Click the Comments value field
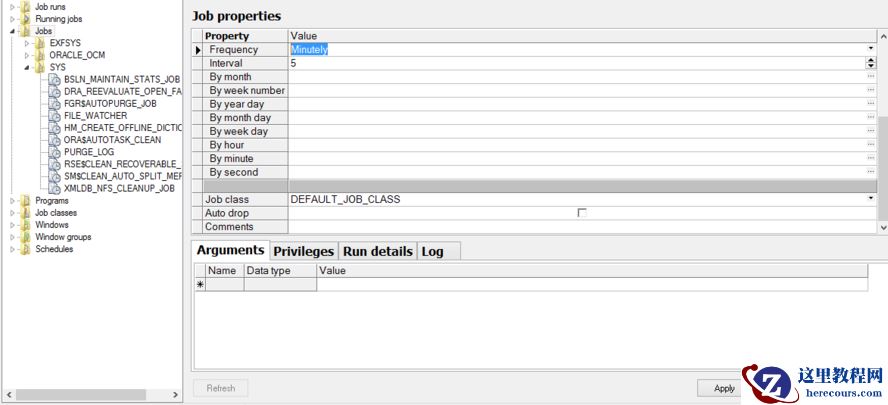Screen dimensions: 888x405 (582, 227)
